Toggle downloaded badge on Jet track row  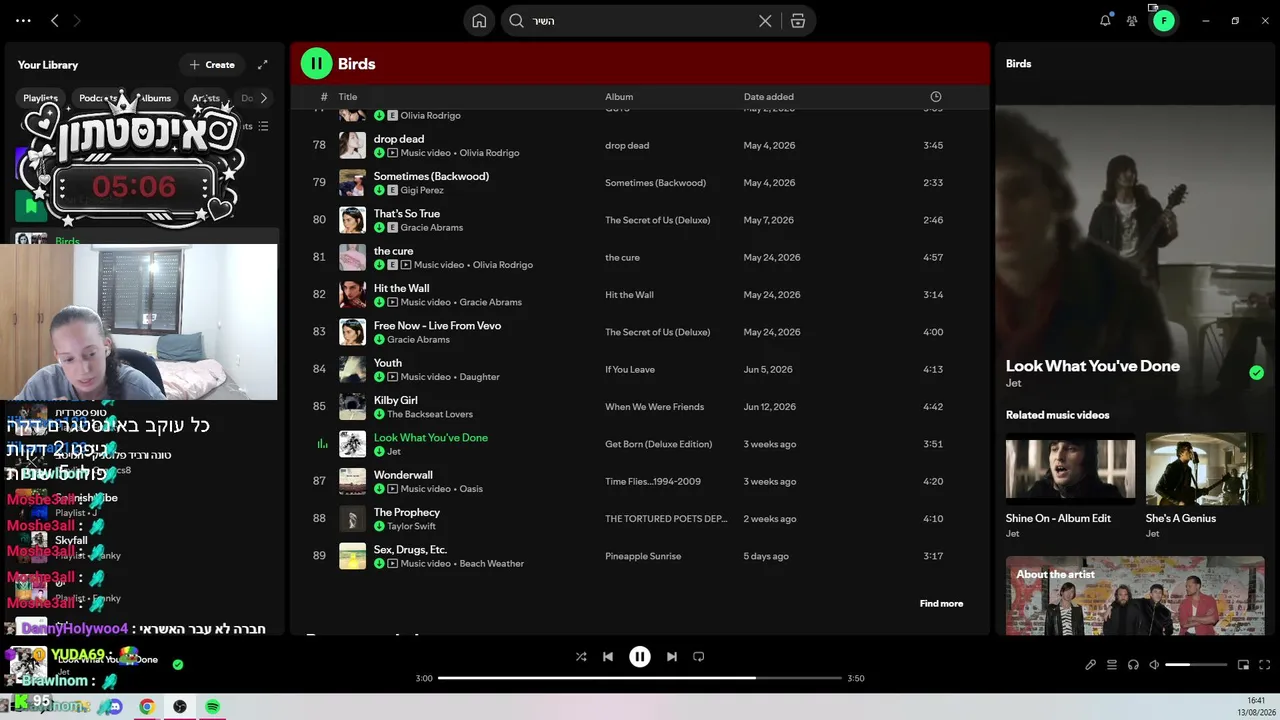pos(379,452)
